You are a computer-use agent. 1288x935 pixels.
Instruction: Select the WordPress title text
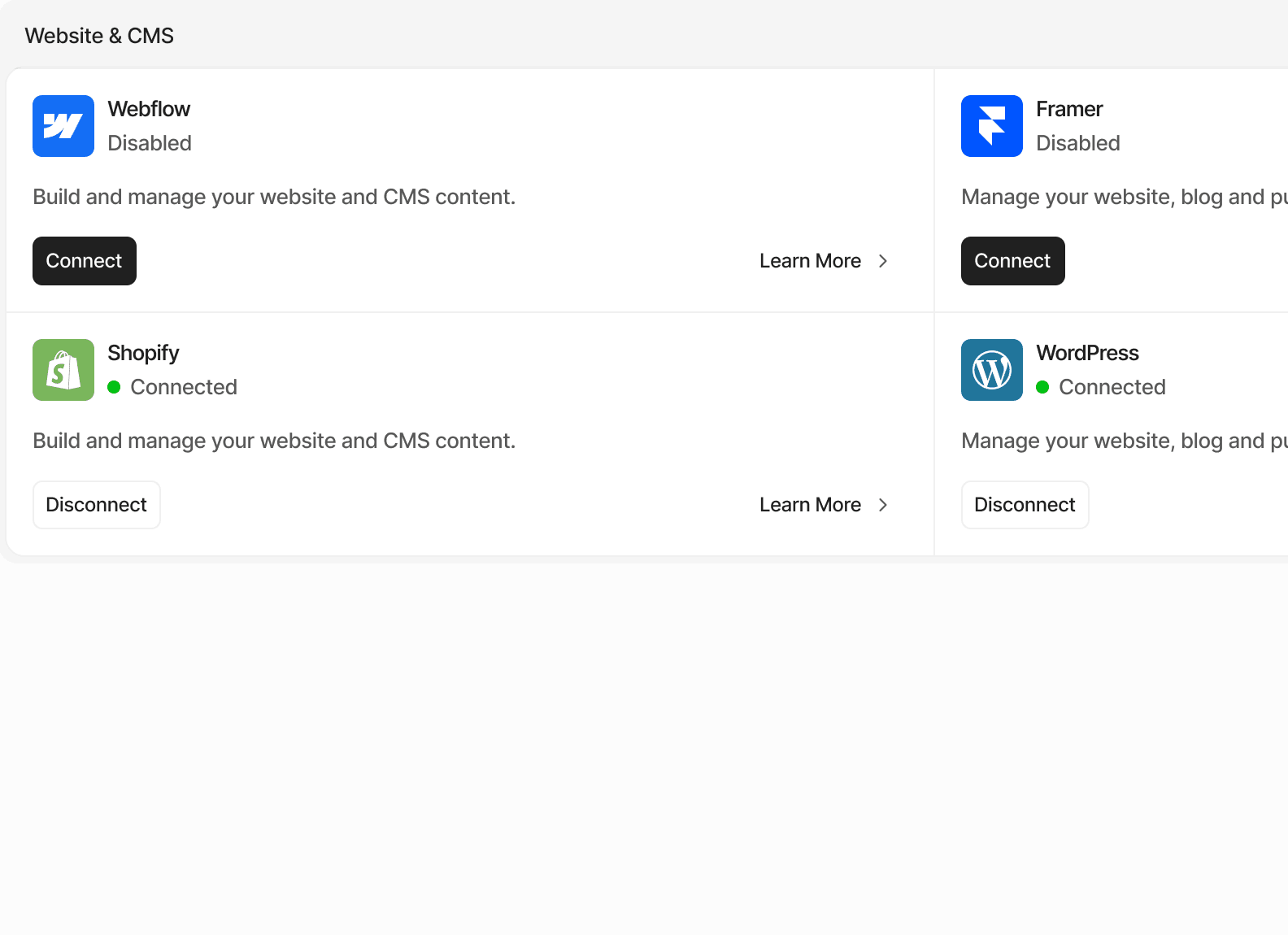coord(1087,353)
